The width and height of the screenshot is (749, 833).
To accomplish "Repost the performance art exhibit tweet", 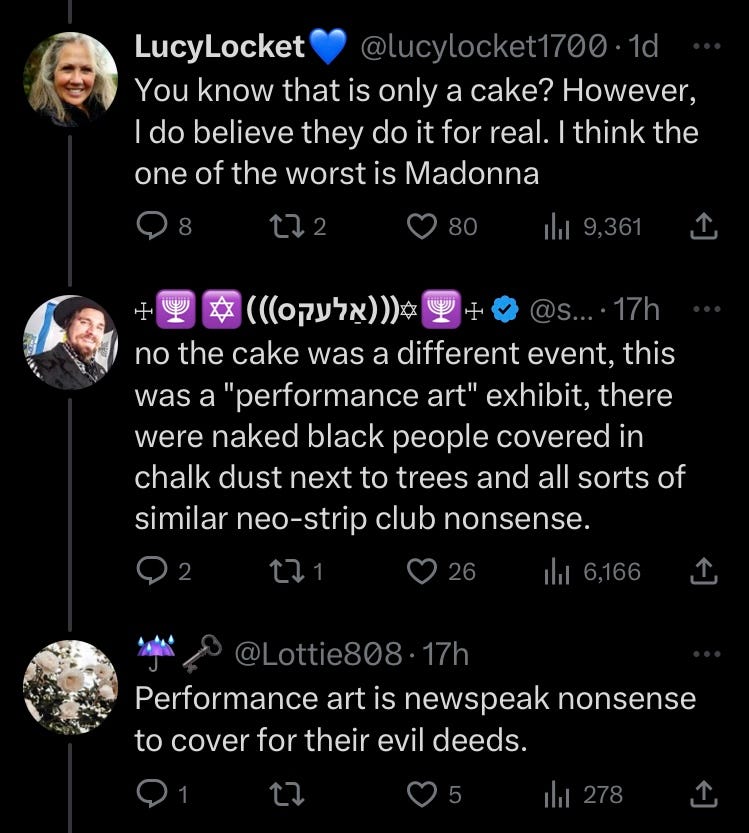I will [x=287, y=571].
